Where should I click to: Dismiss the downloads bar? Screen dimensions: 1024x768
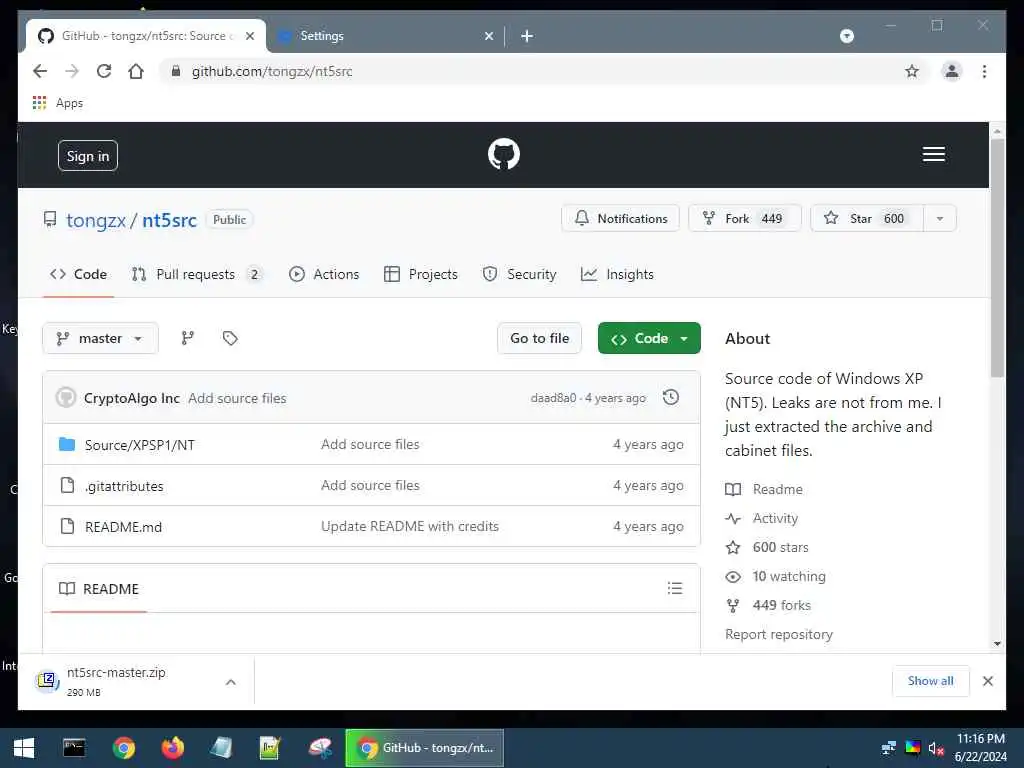point(987,681)
